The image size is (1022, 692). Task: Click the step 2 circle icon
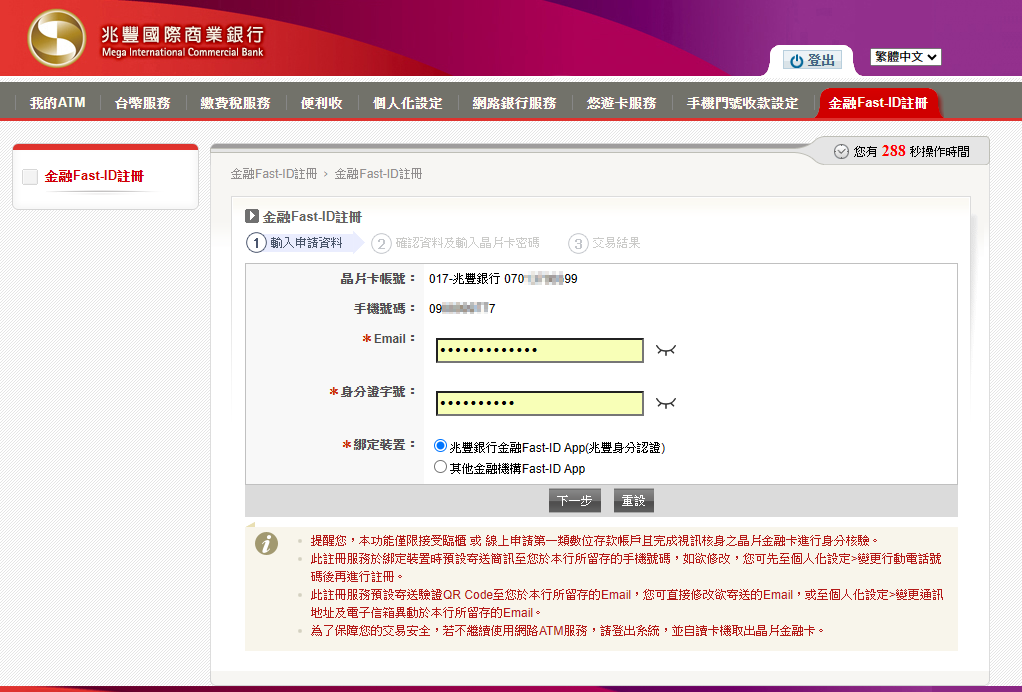pyautogui.click(x=381, y=244)
